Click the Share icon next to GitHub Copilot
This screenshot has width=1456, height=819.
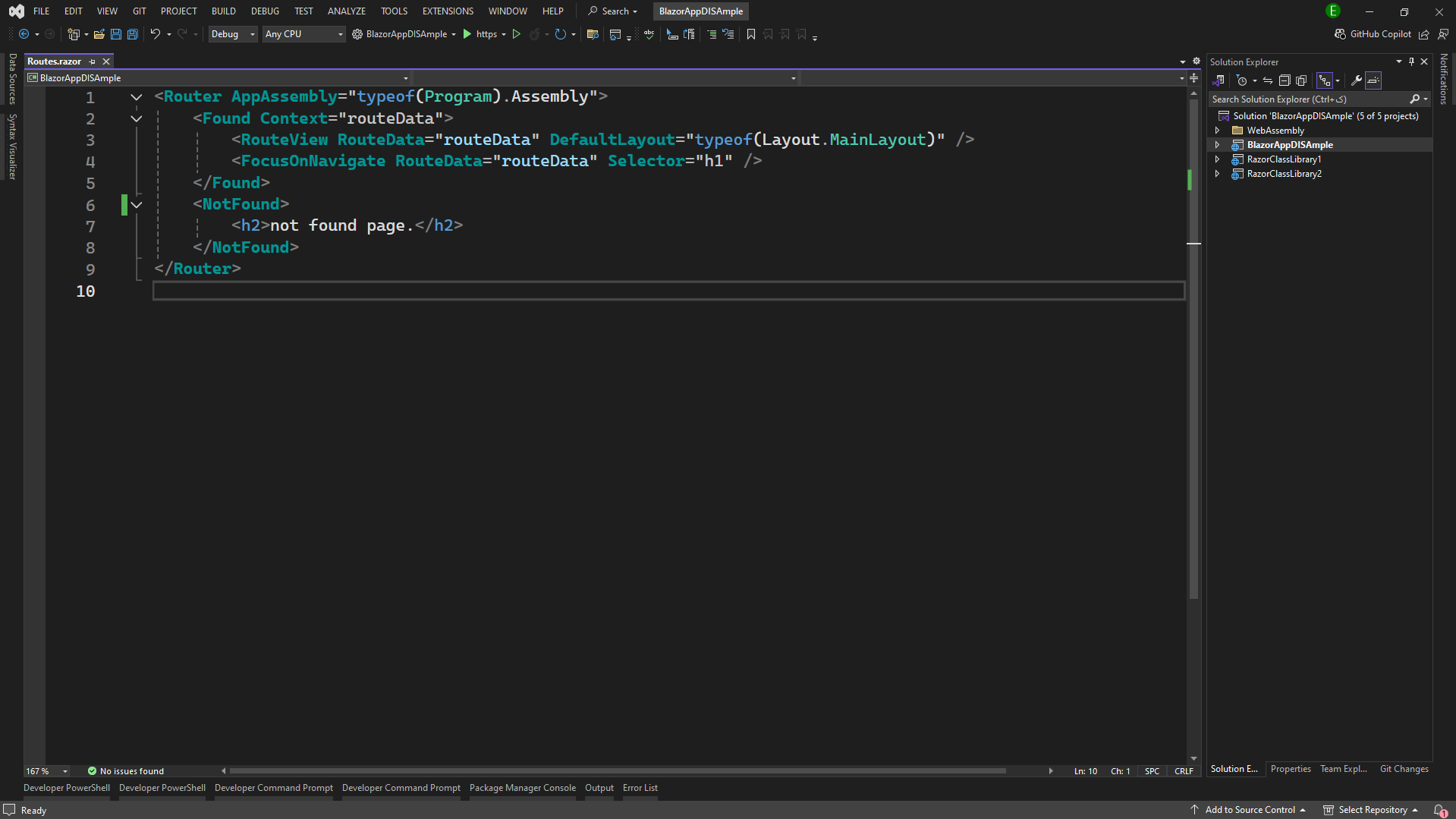(1424, 34)
